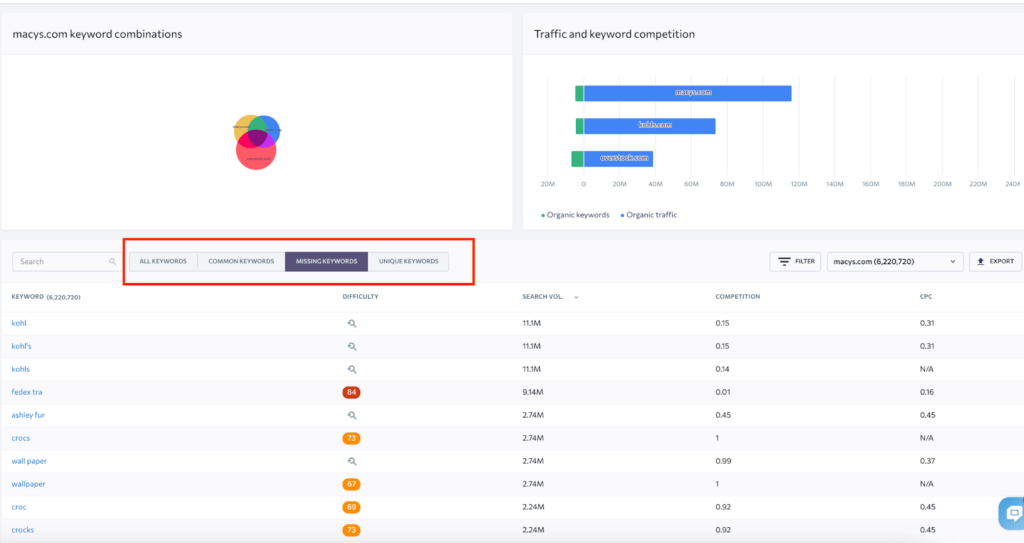
Task: Check difficulty for wall paper keyword
Action: [x=352, y=461]
